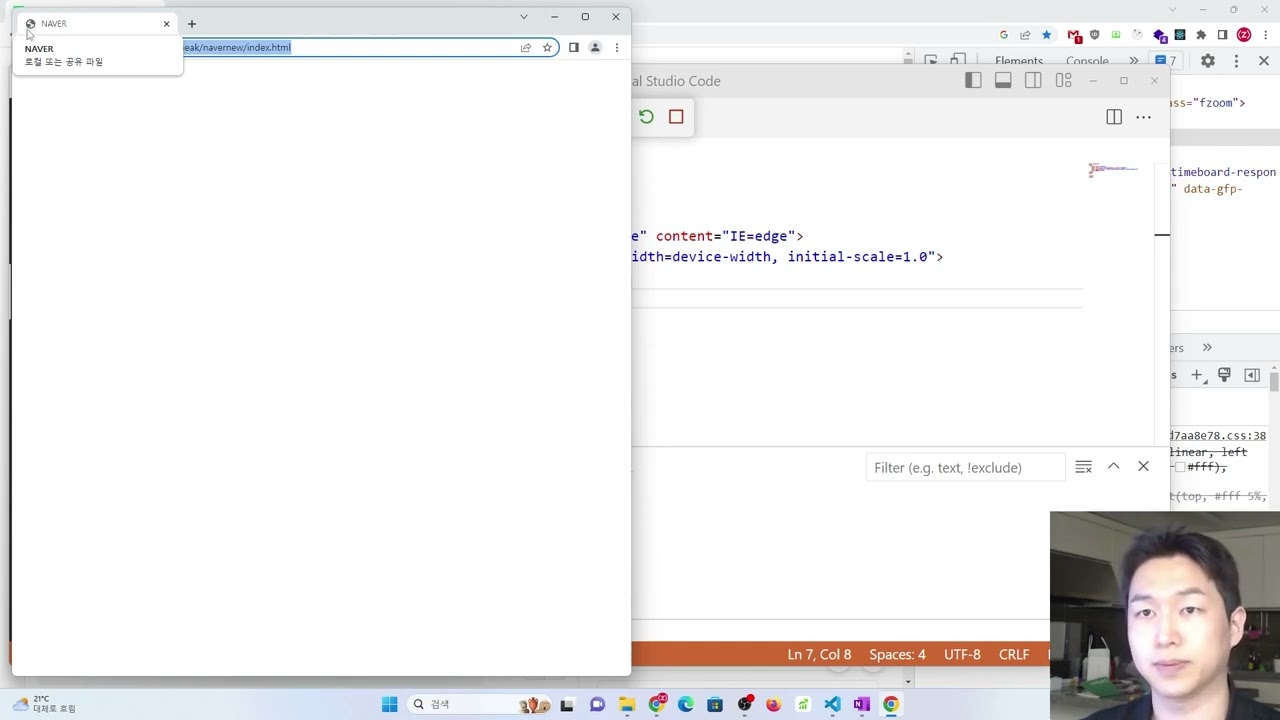Click the share page icon in front Chrome

click(526, 47)
